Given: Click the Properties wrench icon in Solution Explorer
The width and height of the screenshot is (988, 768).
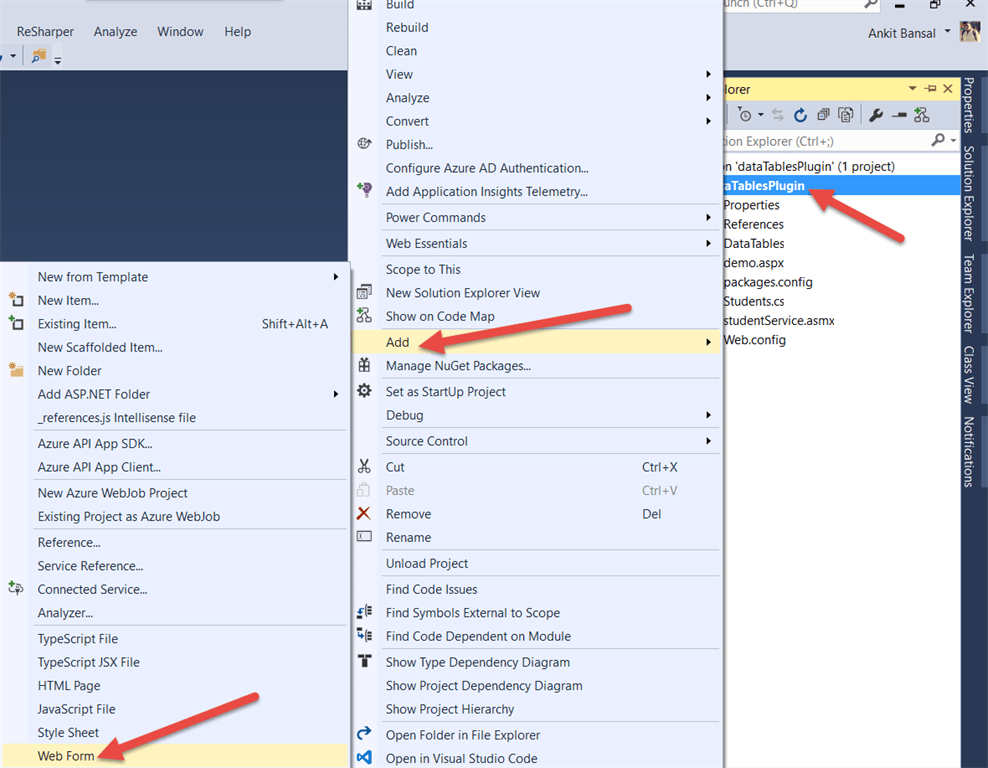Looking at the screenshot, I should [875, 114].
